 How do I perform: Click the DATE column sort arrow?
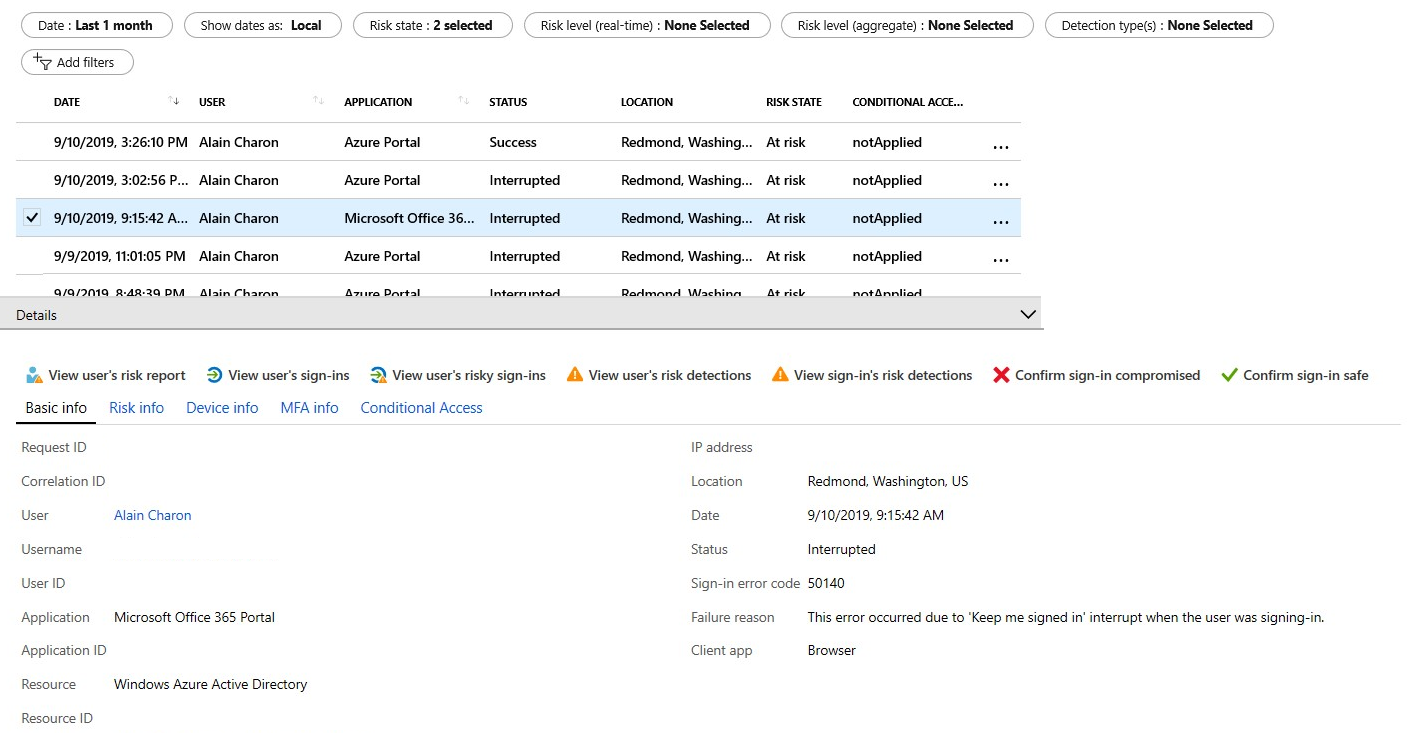[174, 101]
